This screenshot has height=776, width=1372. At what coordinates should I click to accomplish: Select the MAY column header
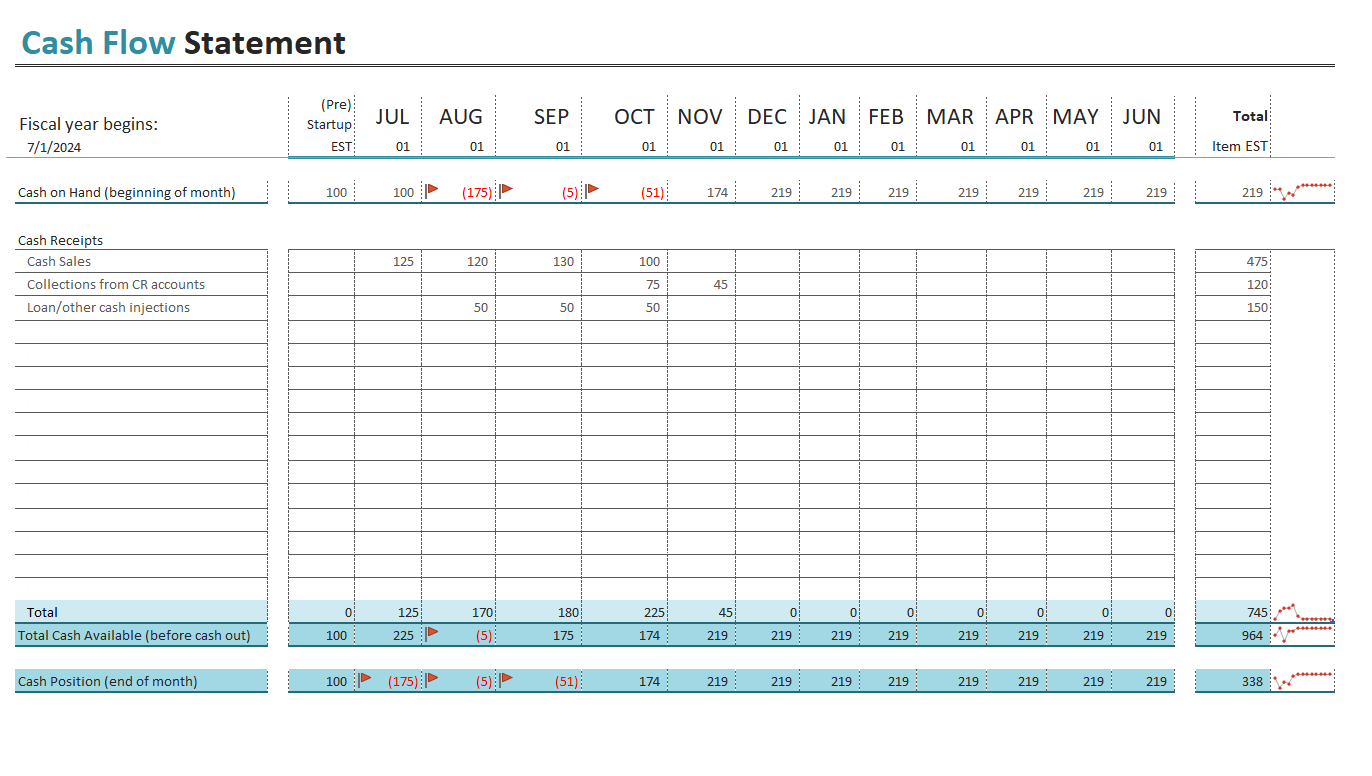(1076, 116)
